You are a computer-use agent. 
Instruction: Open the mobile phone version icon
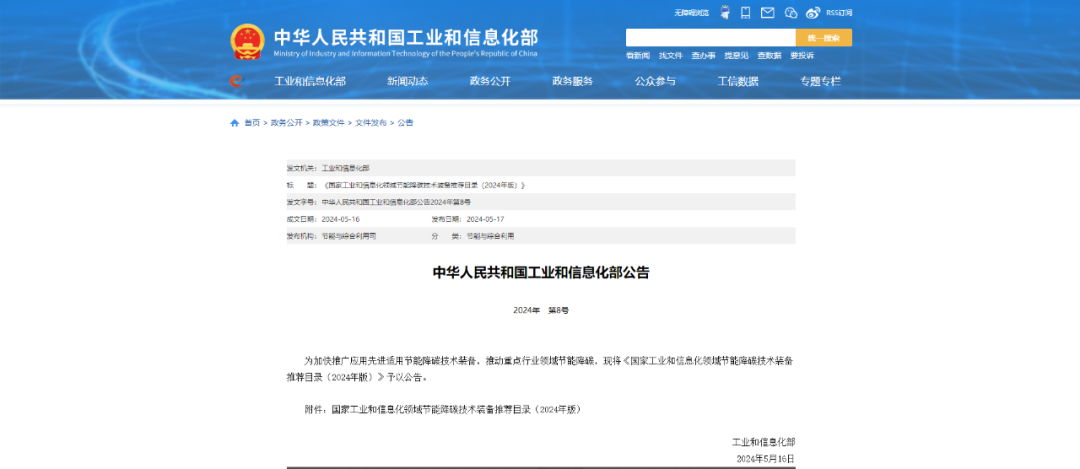[745, 13]
